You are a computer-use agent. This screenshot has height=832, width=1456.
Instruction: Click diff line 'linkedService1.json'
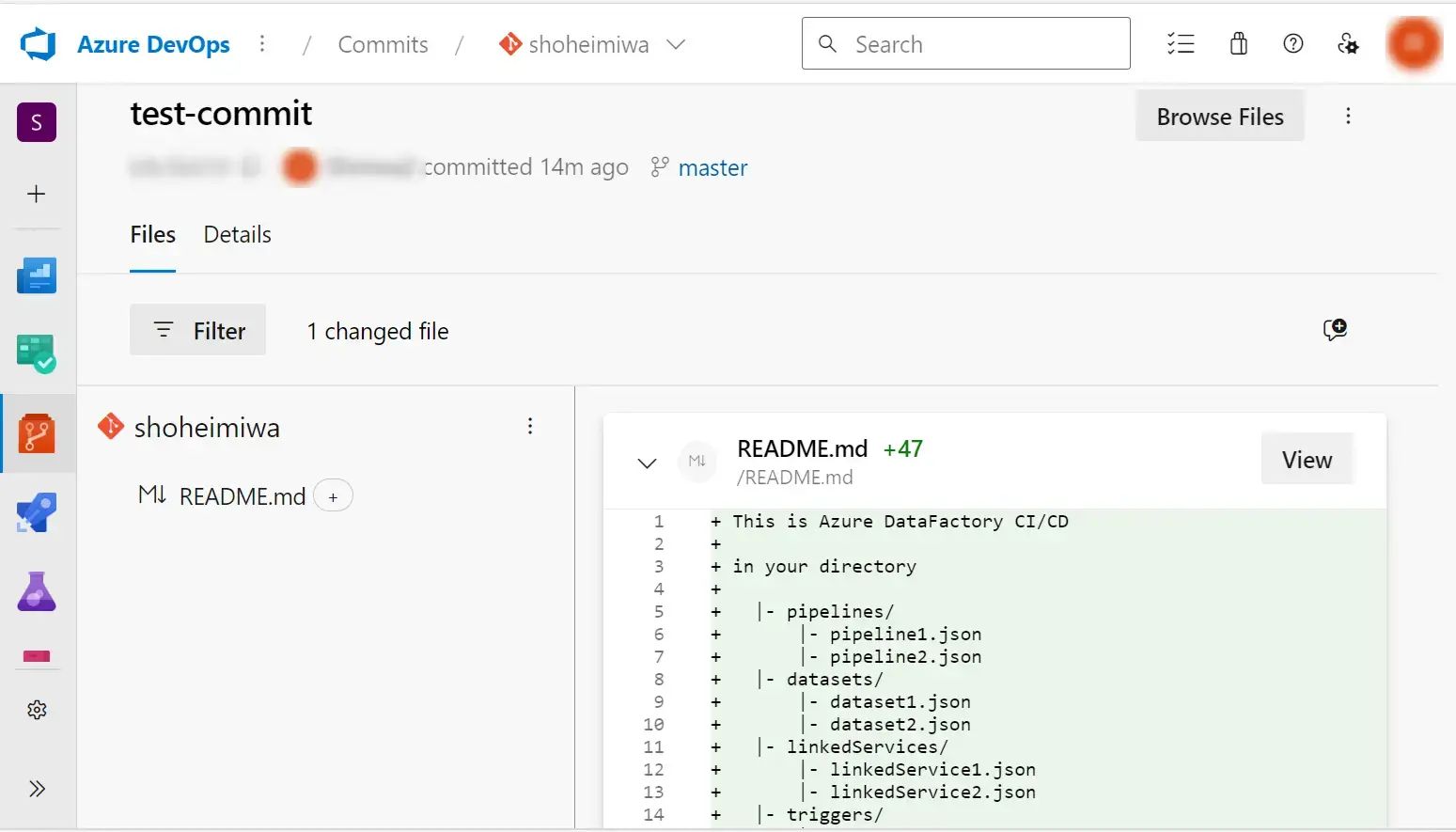point(932,770)
